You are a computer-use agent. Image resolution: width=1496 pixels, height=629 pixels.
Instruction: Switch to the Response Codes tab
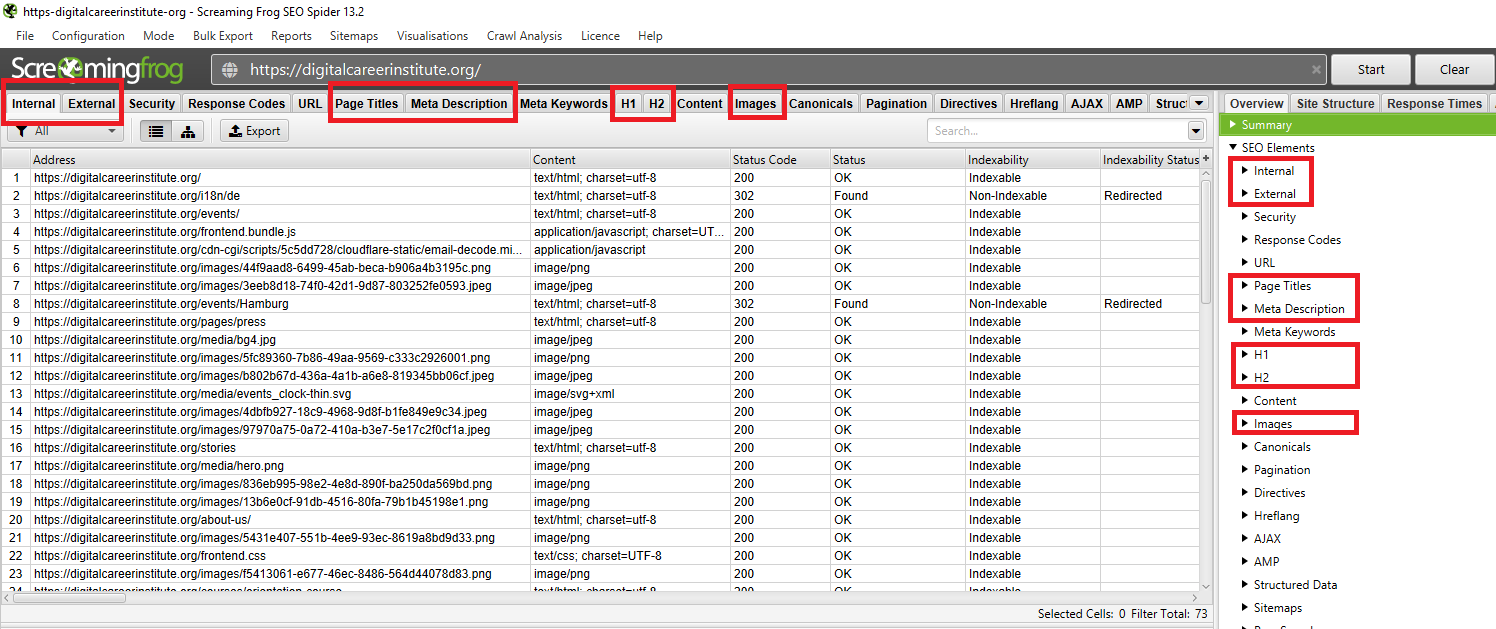pyautogui.click(x=237, y=103)
